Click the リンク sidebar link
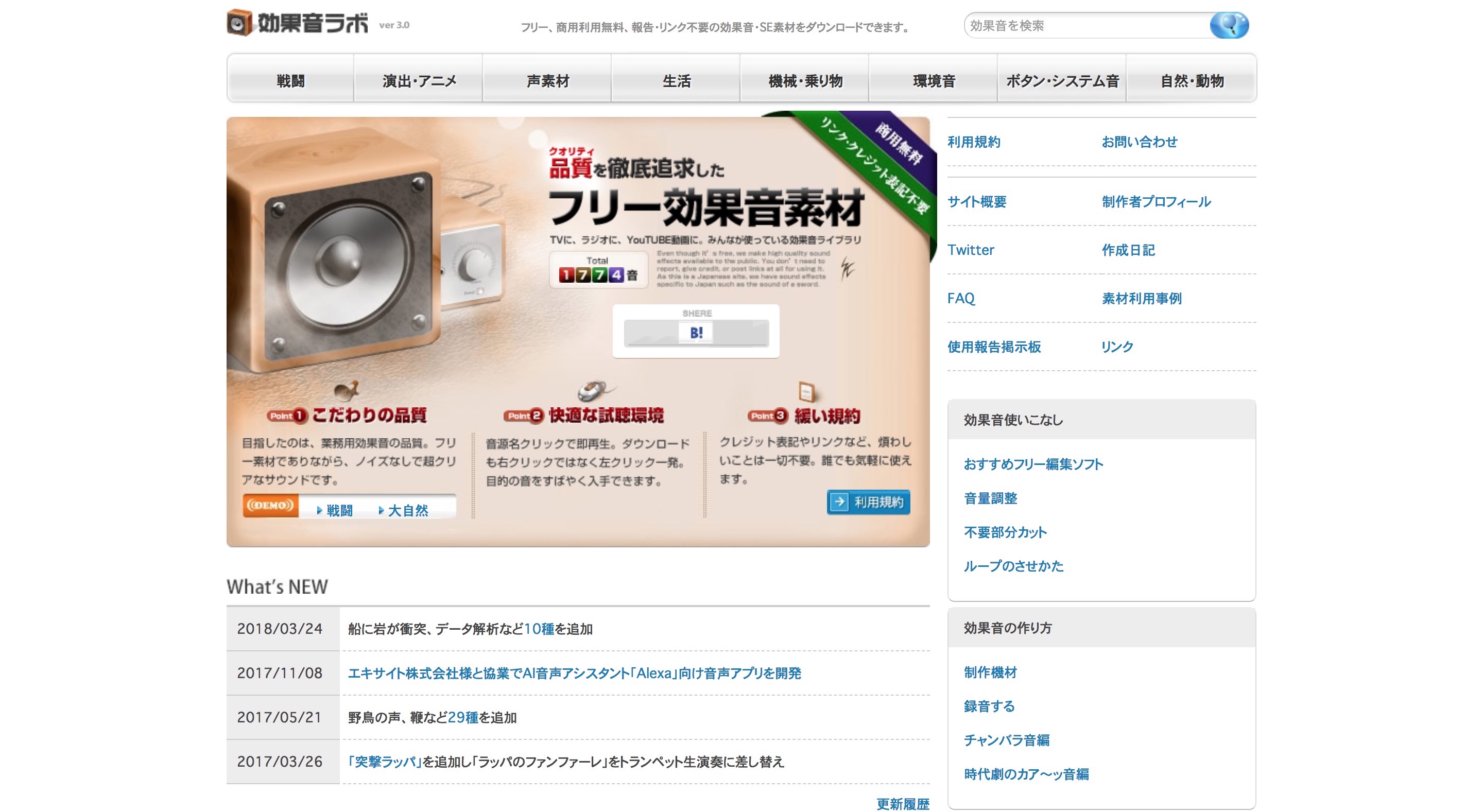Screen dimensions: 1483x812 (x=1117, y=347)
